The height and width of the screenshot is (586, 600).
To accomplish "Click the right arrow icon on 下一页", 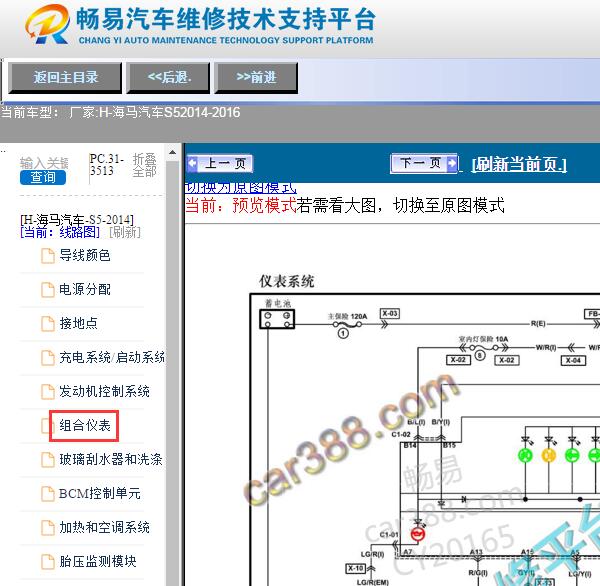I will pyautogui.click(x=452, y=163).
